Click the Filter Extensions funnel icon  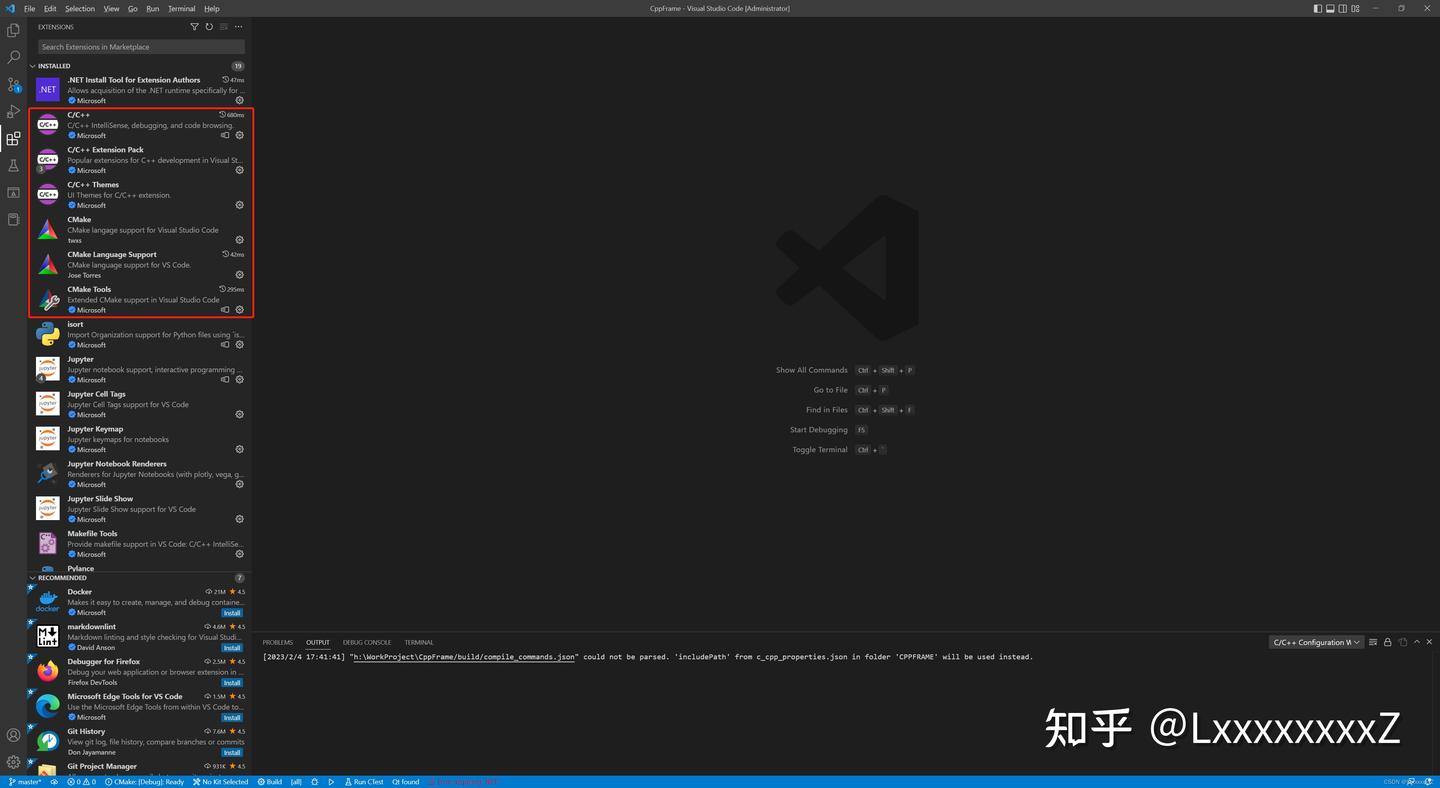click(194, 26)
